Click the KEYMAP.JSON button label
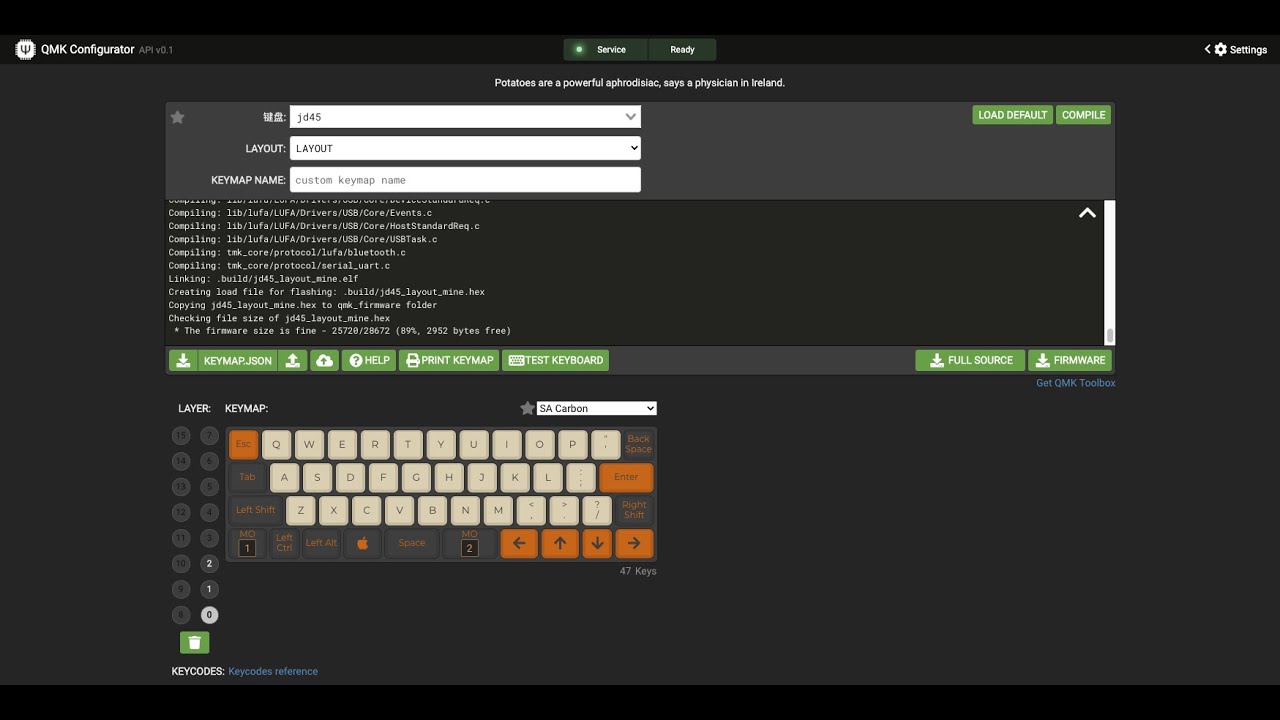Image resolution: width=1280 pixels, height=720 pixels. click(237, 360)
